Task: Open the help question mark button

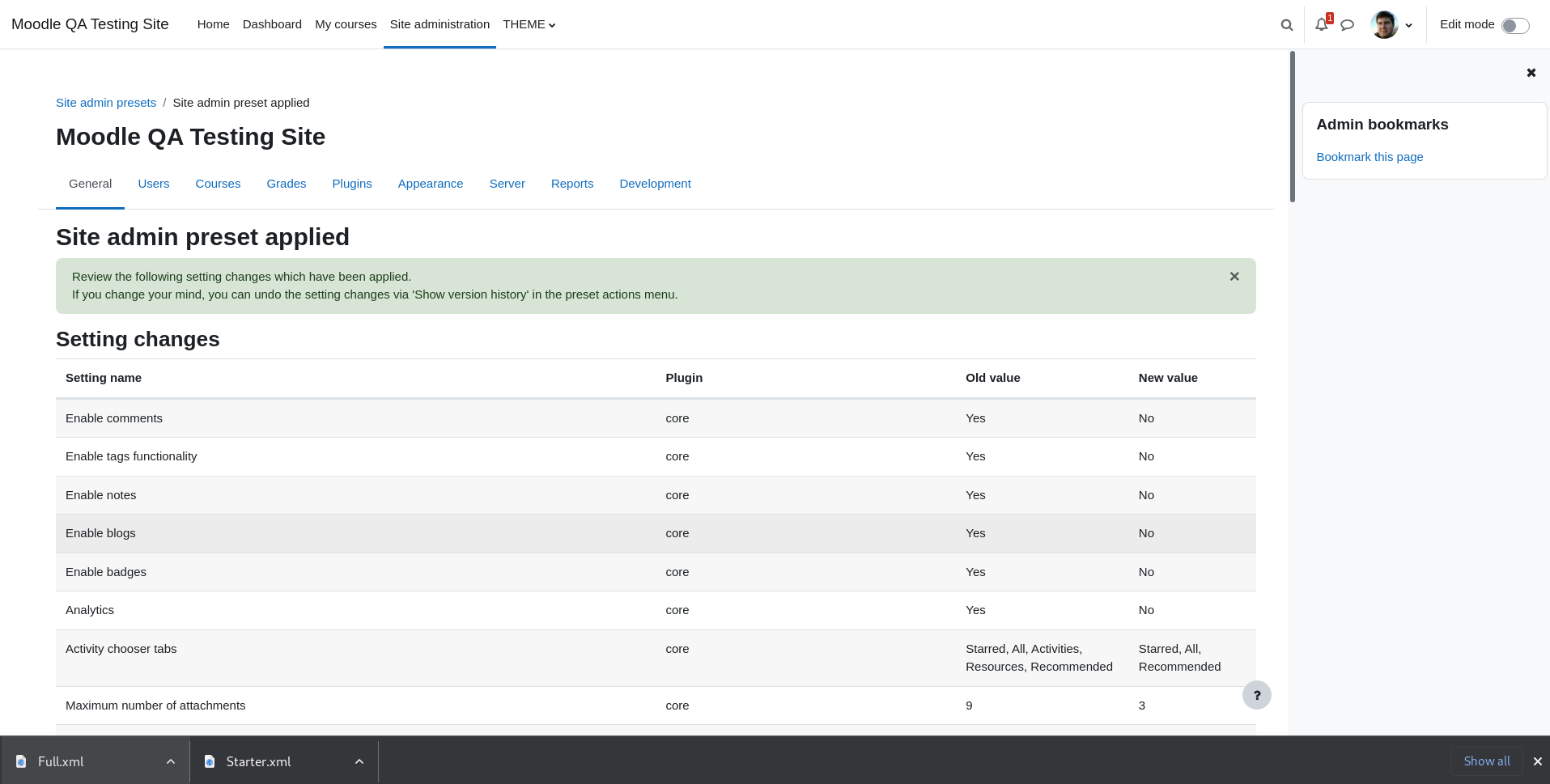Action: pyautogui.click(x=1256, y=695)
